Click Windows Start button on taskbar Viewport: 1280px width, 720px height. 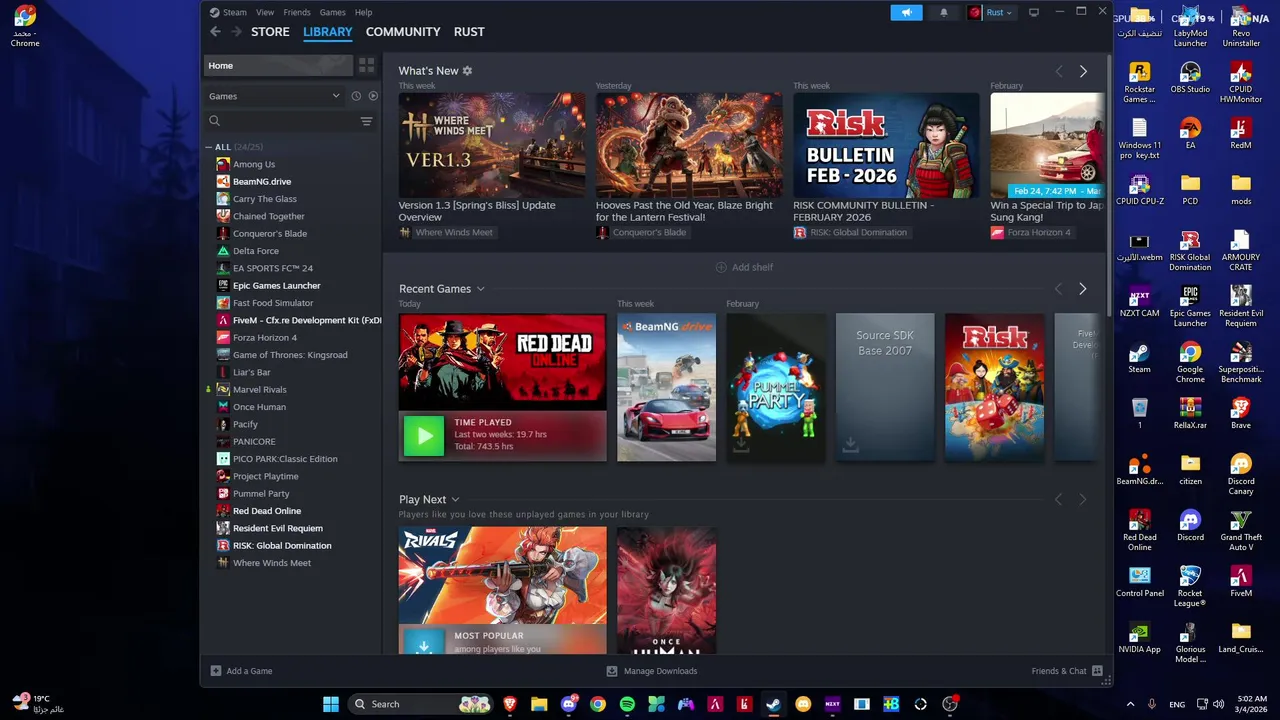(x=331, y=704)
